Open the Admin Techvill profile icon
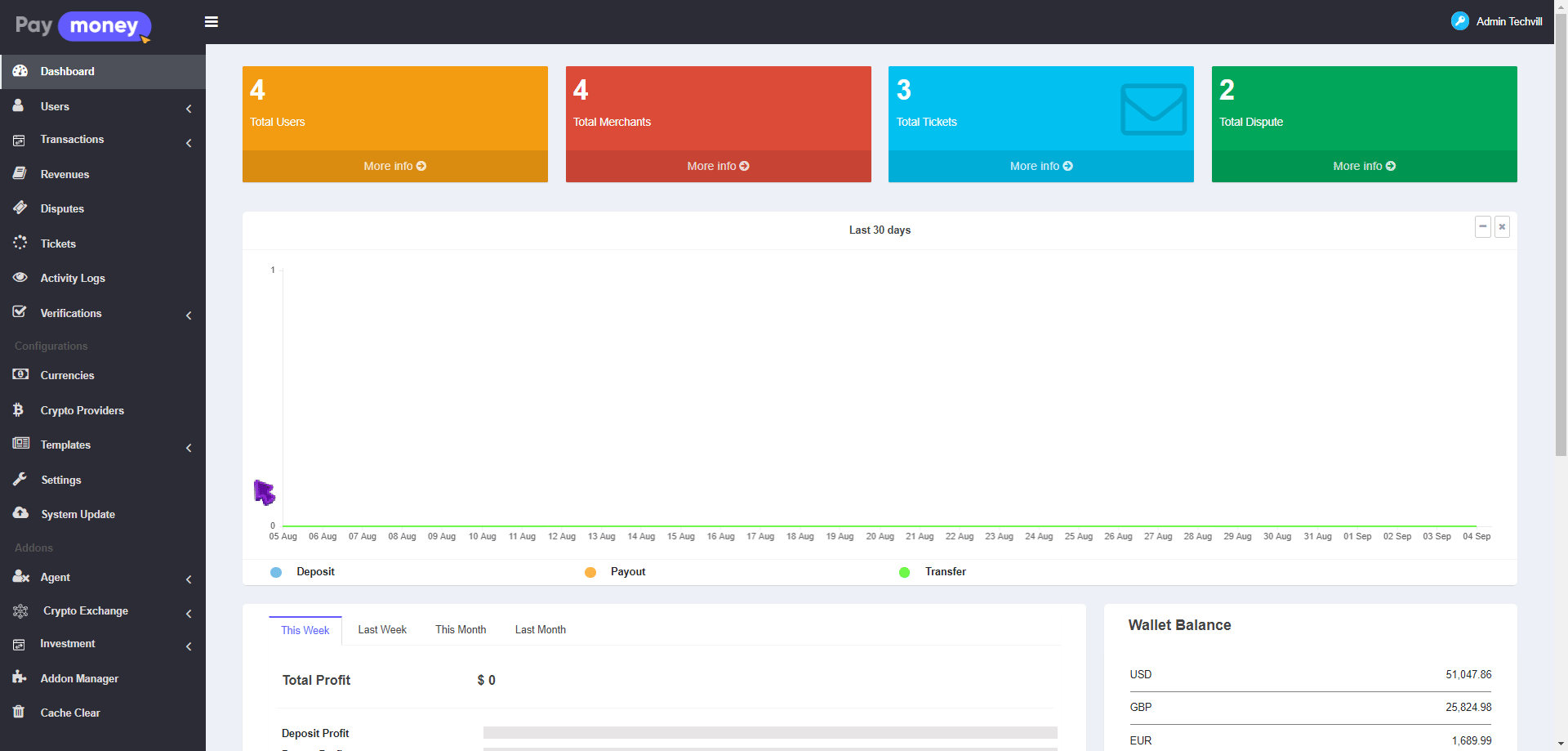 [x=1459, y=21]
